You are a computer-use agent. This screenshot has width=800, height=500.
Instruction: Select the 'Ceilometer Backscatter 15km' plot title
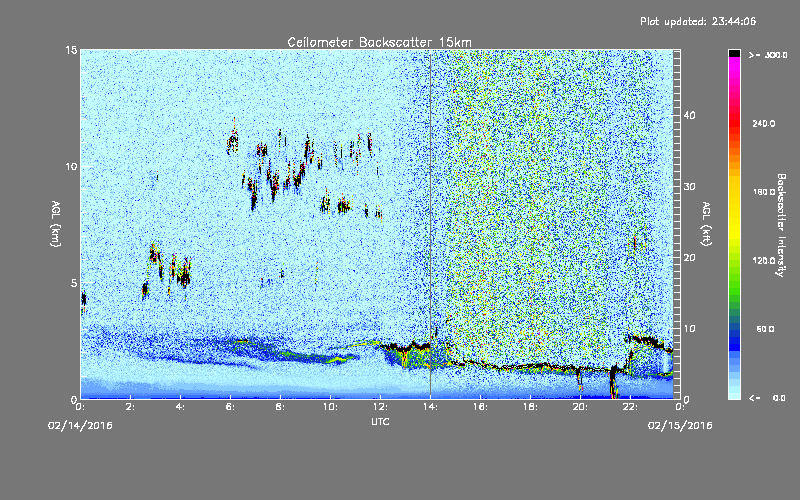[x=379, y=42]
